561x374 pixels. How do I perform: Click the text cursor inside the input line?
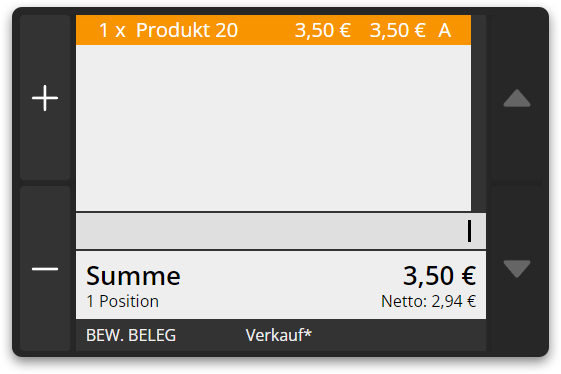[x=469, y=231]
